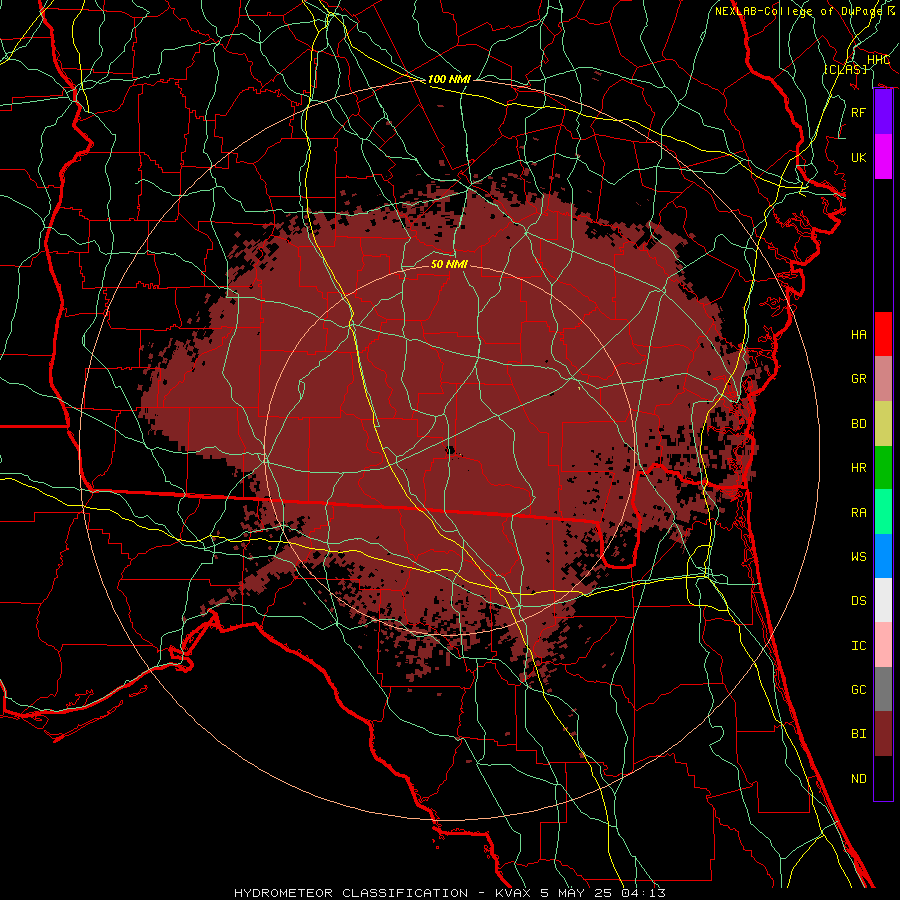
Task: Click the DS legend label
Action: [x=859, y=600]
